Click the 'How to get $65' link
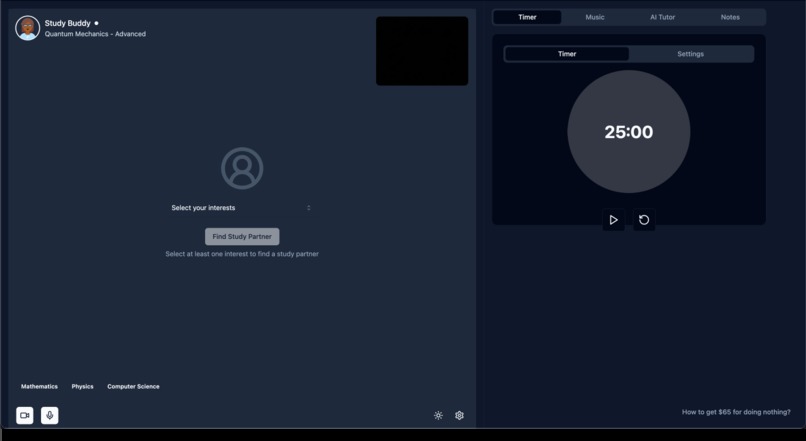This screenshot has width=806, height=441. (736, 412)
